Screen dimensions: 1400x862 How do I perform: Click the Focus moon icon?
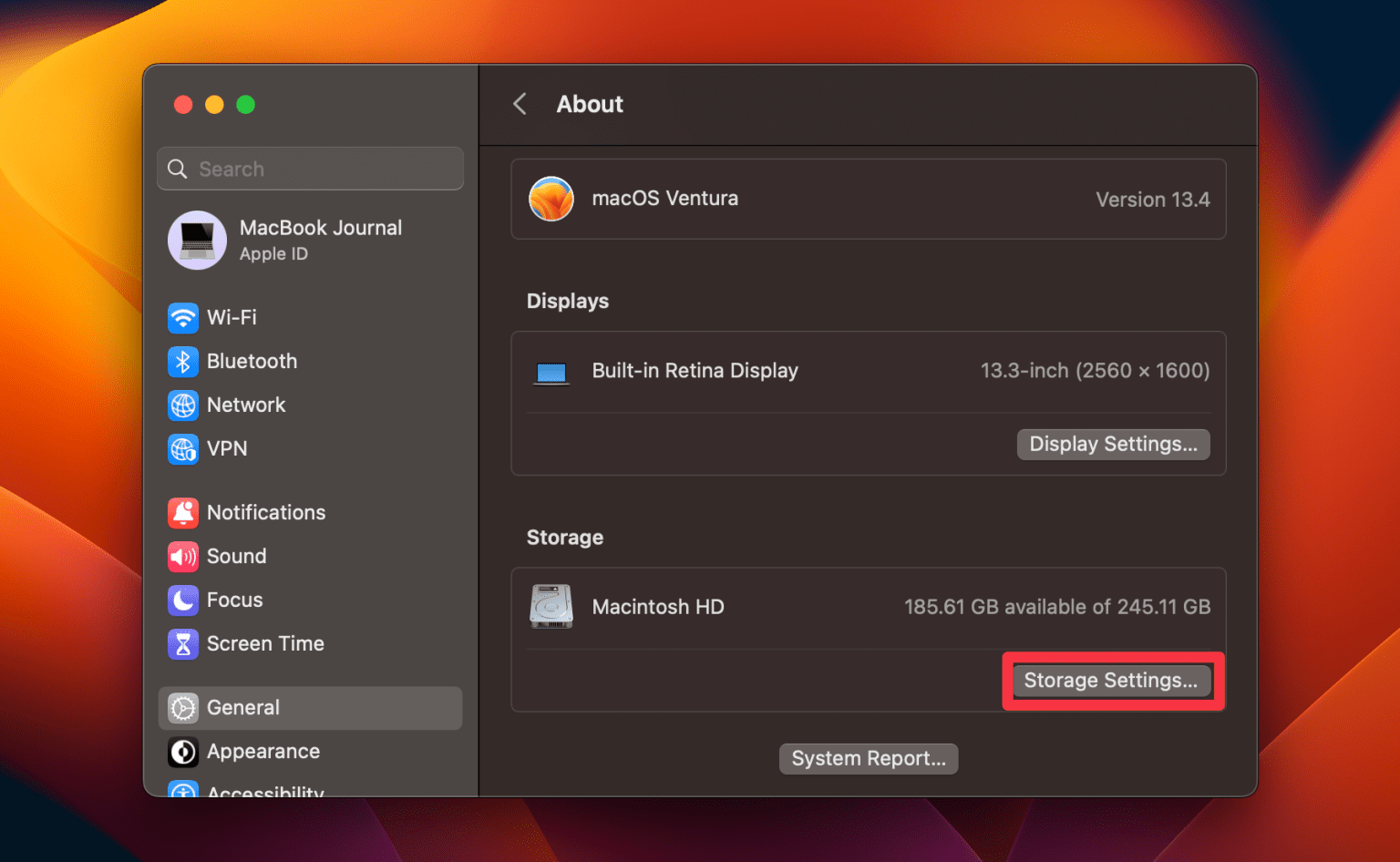point(183,600)
